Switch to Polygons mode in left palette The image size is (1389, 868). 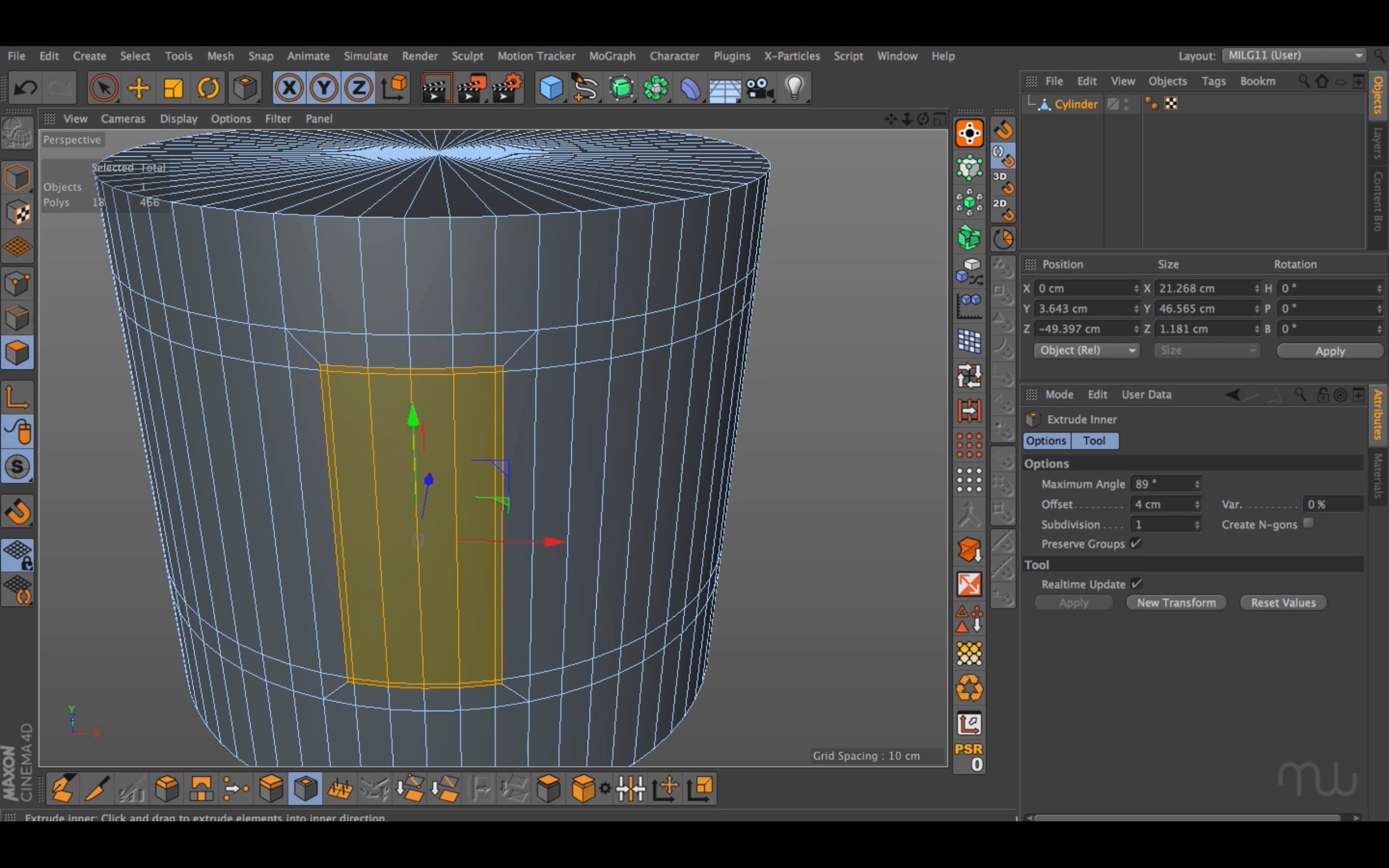click(17, 353)
